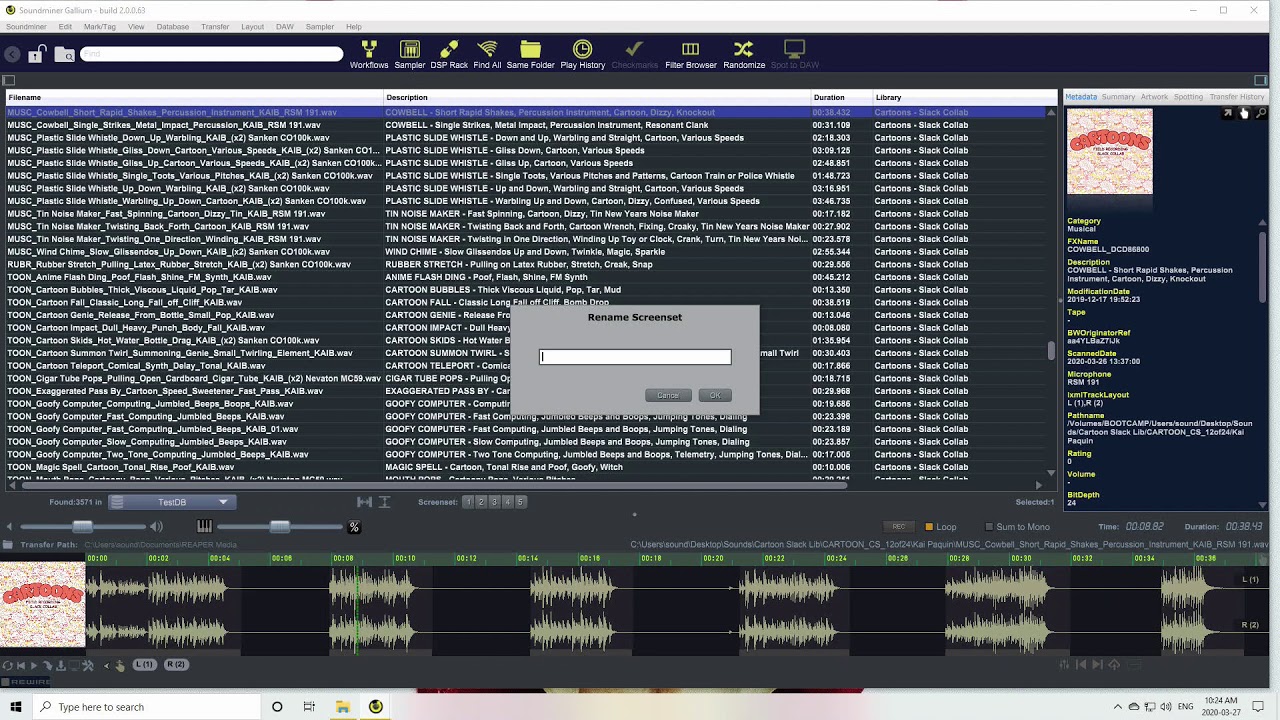
Task: Click the hand pointer icon in transport
Action: [x=120, y=665]
